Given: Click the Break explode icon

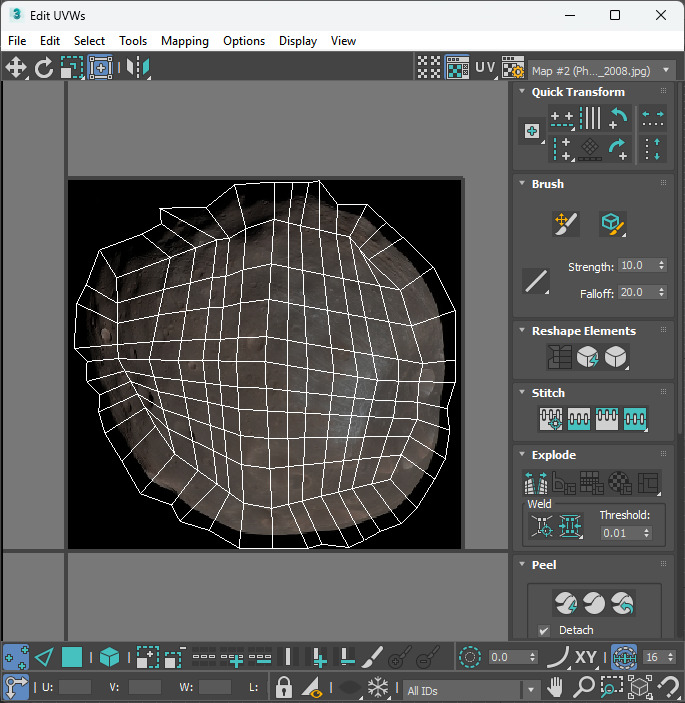Looking at the screenshot, I should point(536,483).
